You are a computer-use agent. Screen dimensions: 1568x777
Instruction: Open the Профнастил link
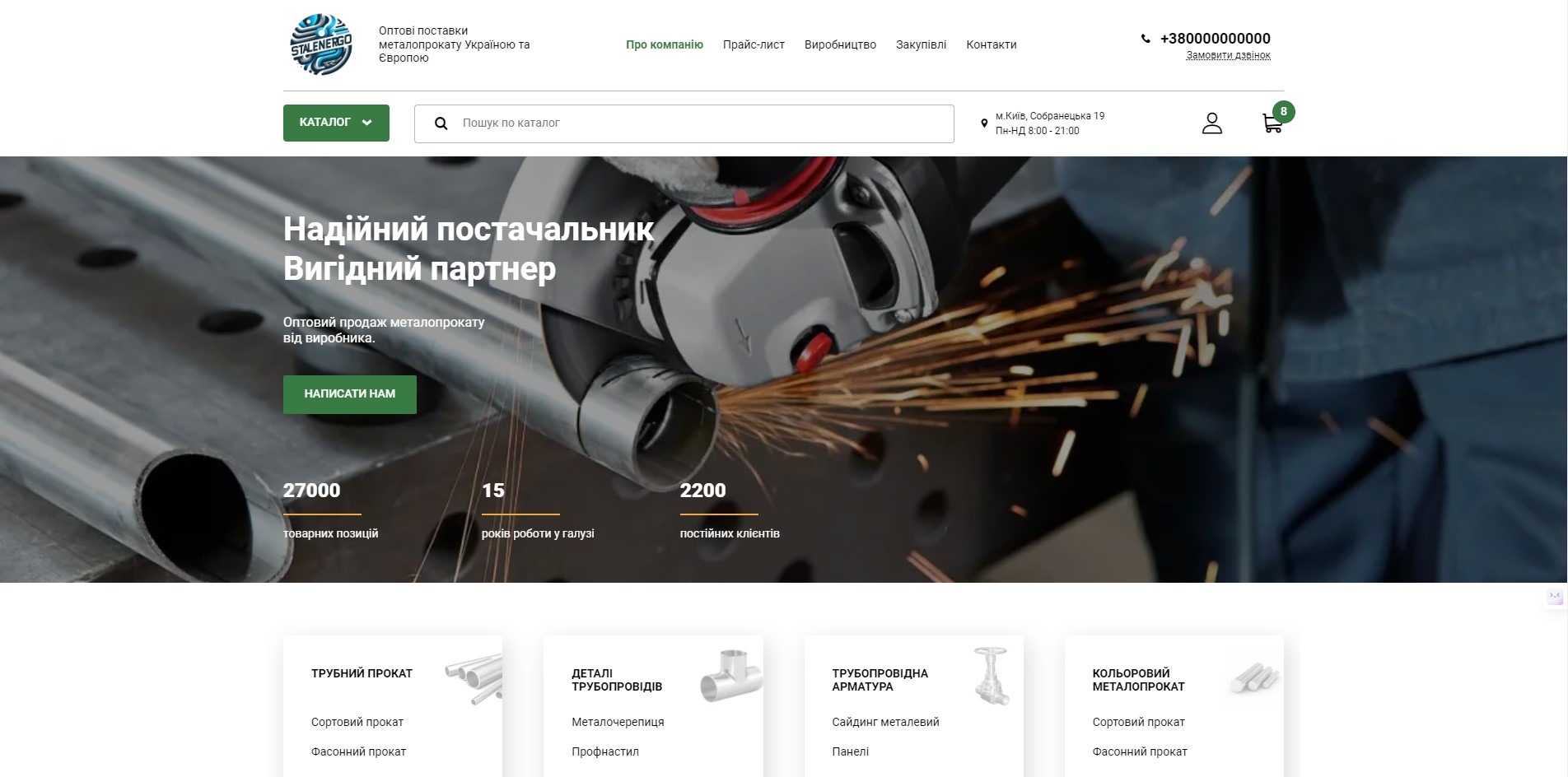point(605,751)
